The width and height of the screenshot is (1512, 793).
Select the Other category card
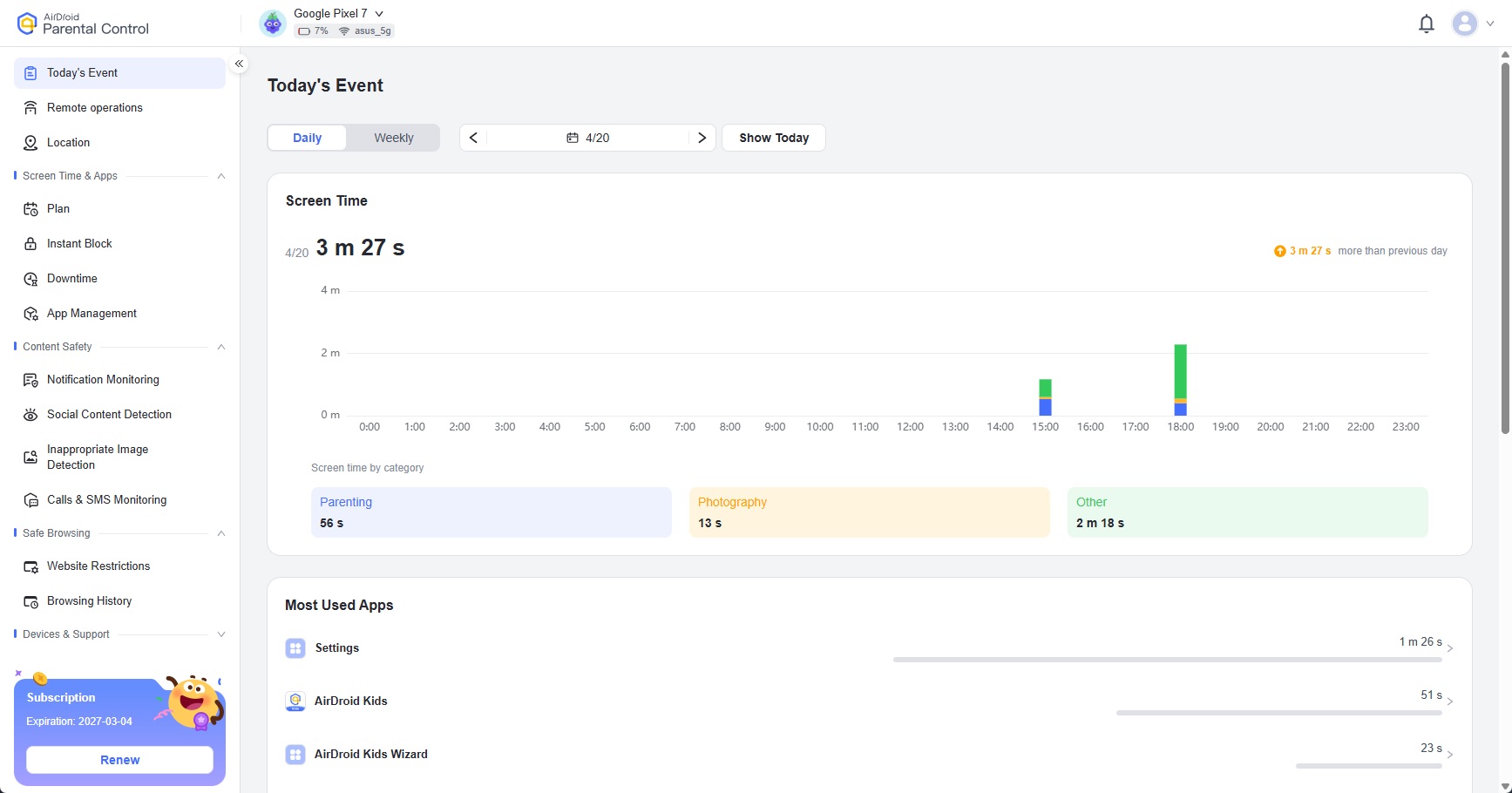(1248, 512)
